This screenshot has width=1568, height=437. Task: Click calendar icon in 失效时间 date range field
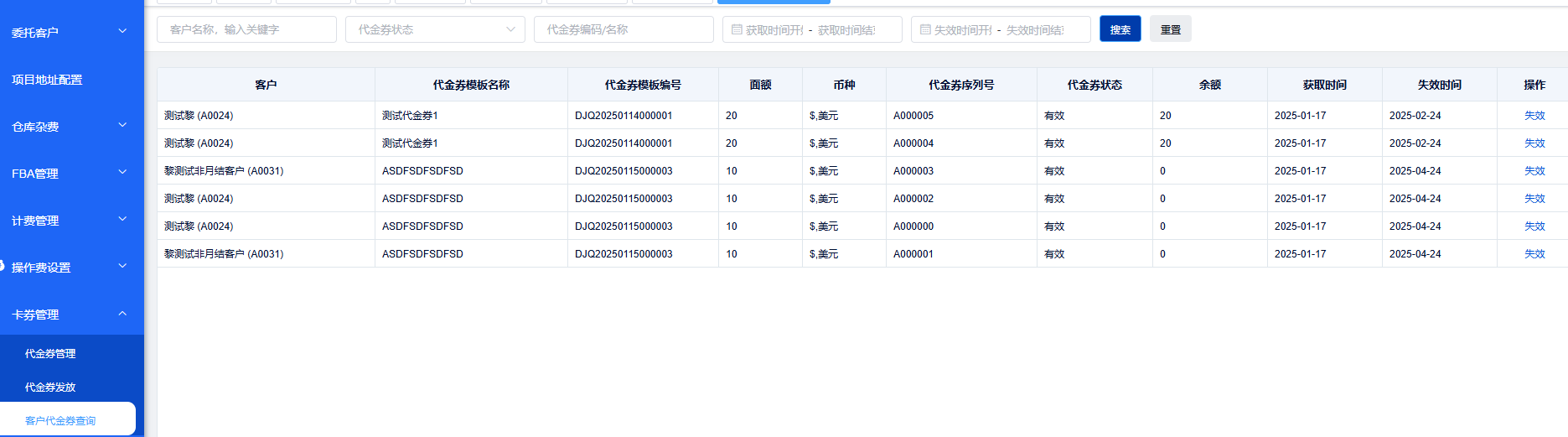(x=925, y=29)
